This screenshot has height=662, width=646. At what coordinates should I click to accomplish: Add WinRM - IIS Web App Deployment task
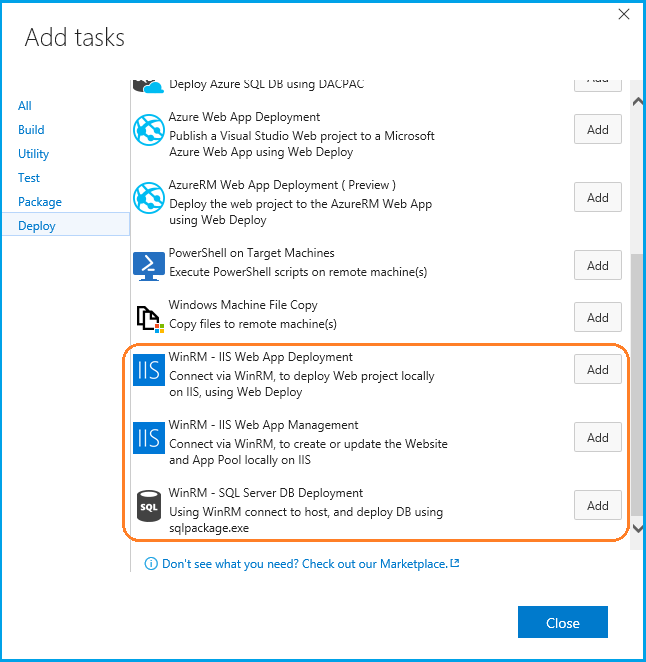597,369
